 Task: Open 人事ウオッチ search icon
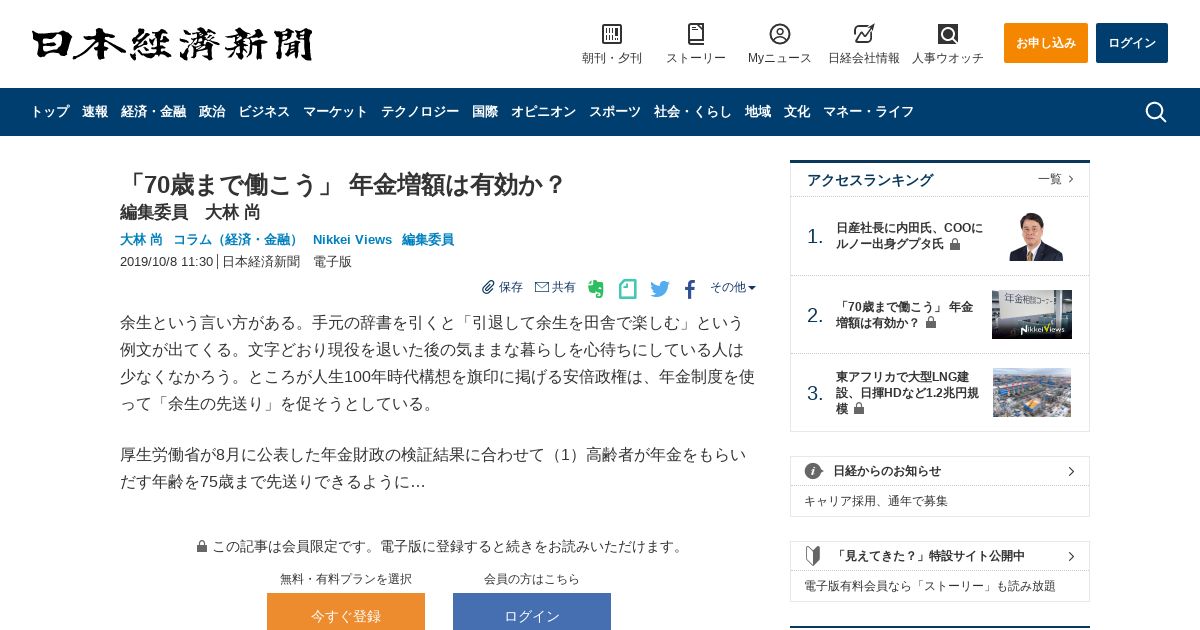948,34
